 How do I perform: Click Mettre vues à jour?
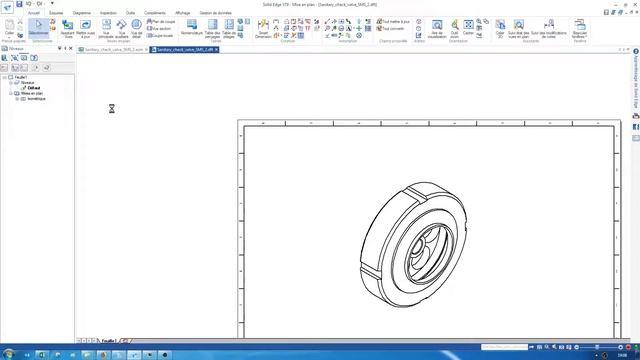pyautogui.click(x=85, y=29)
